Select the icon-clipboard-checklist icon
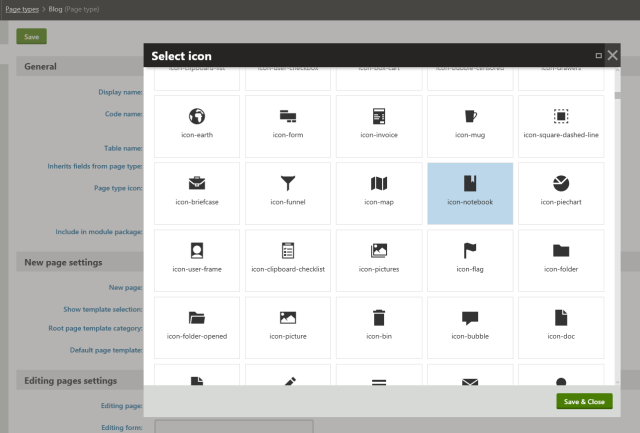 tap(288, 260)
